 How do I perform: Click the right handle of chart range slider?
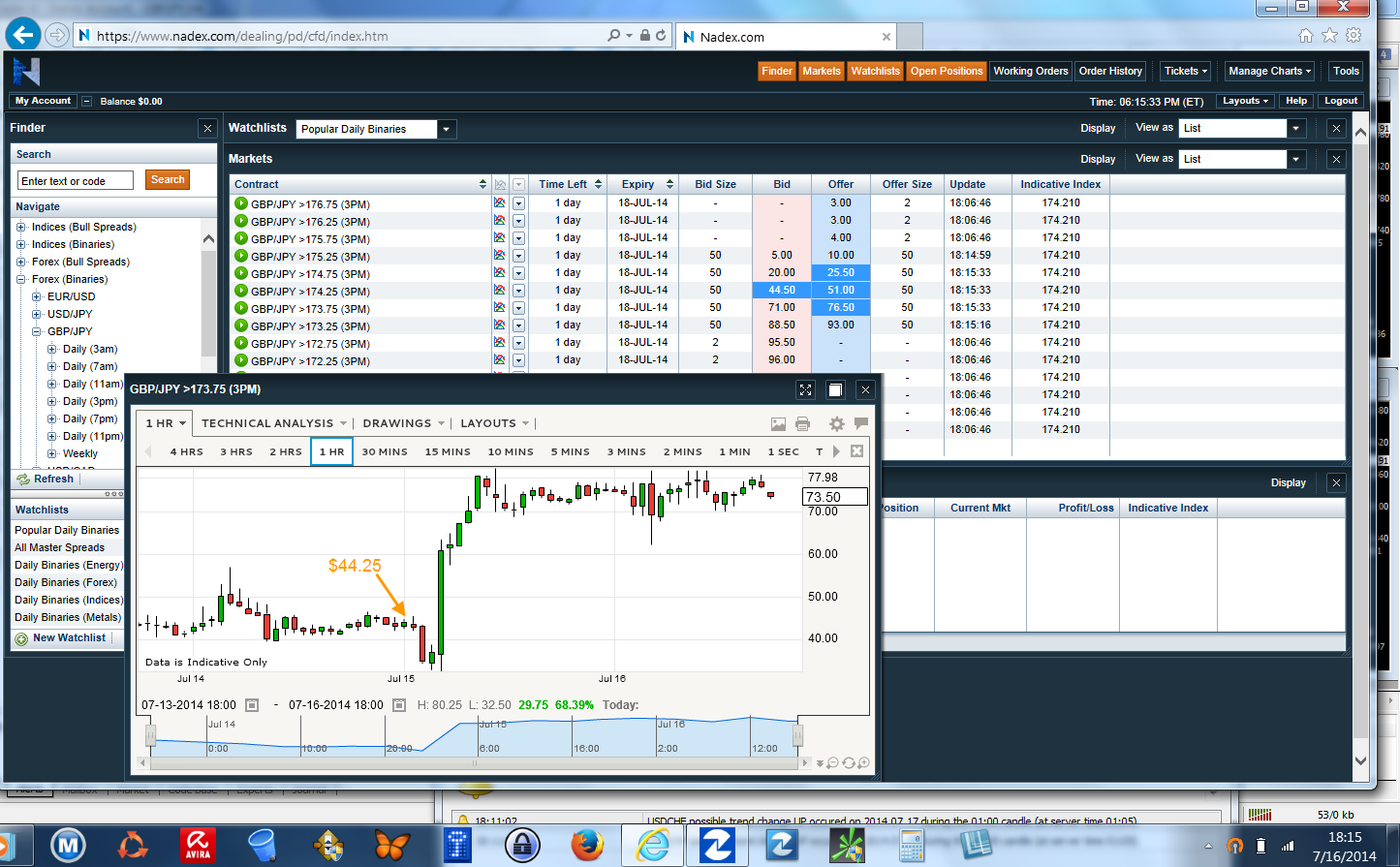[798, 736]
